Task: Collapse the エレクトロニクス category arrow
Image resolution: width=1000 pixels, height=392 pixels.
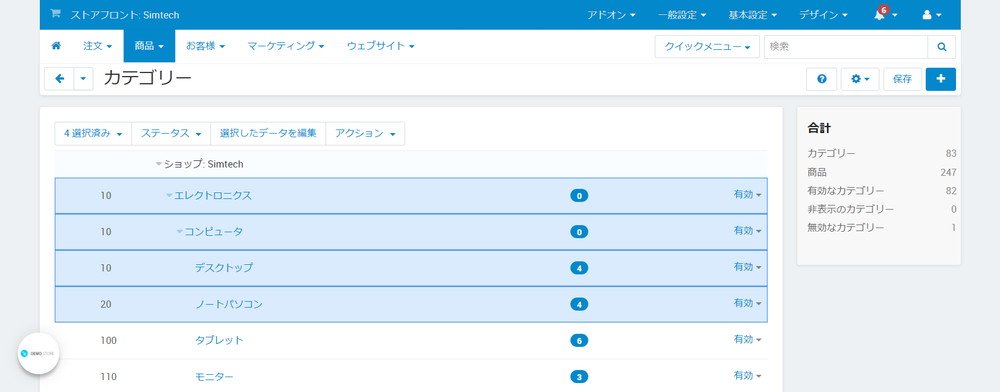Action: click(169, 196)
